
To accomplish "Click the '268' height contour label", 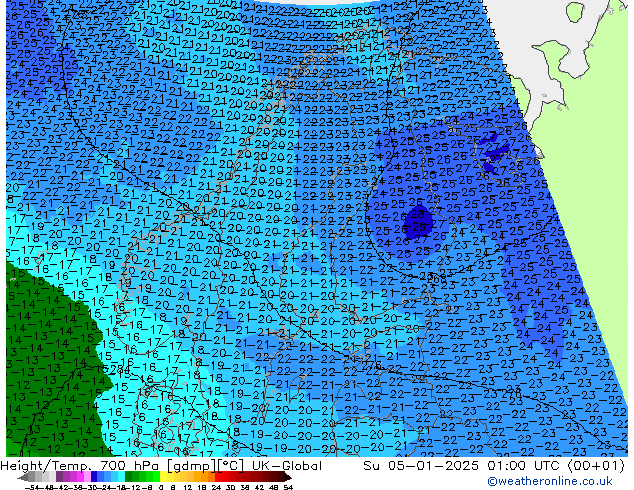I will [437, 279].
